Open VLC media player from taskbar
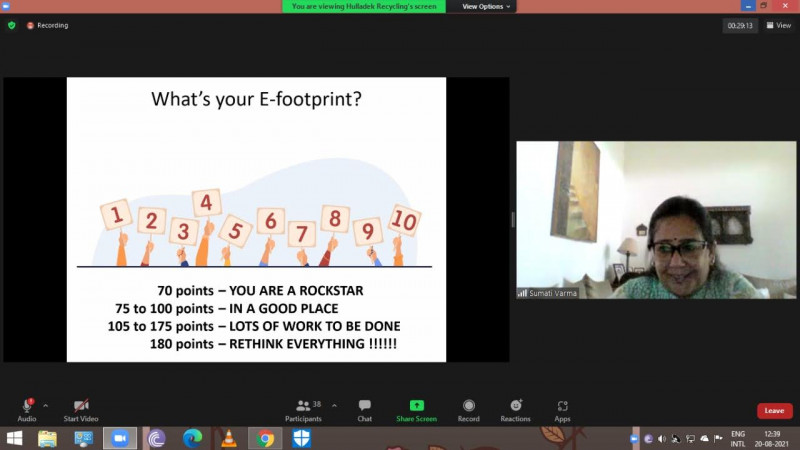 point(228,438)
